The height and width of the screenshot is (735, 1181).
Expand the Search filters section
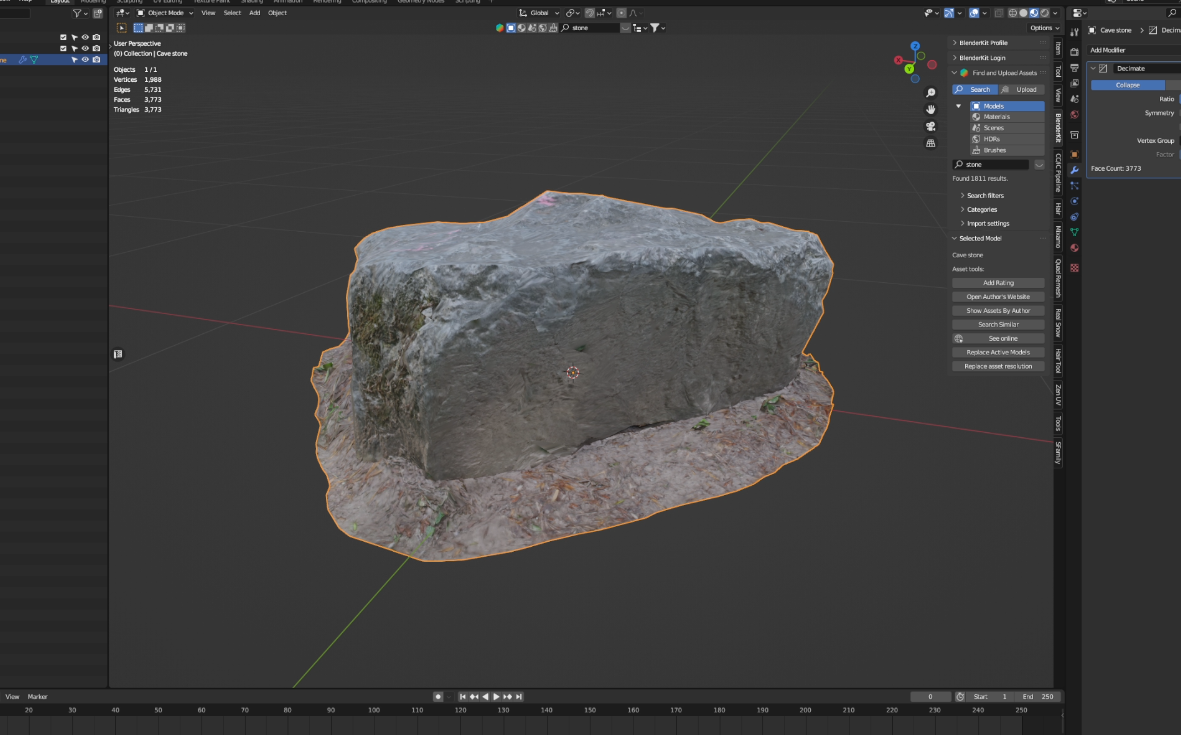click(x=985, y=195)
